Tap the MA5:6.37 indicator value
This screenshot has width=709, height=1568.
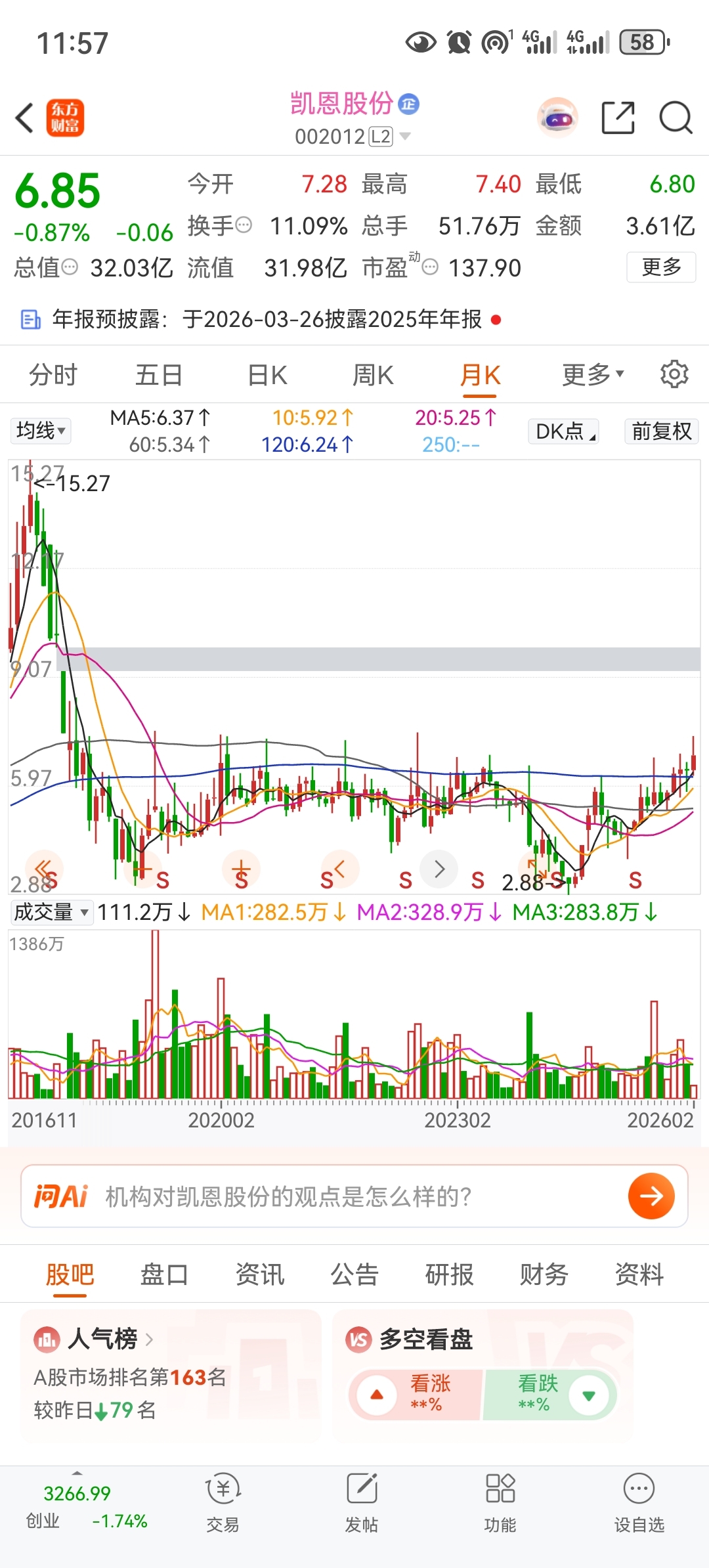160,418
